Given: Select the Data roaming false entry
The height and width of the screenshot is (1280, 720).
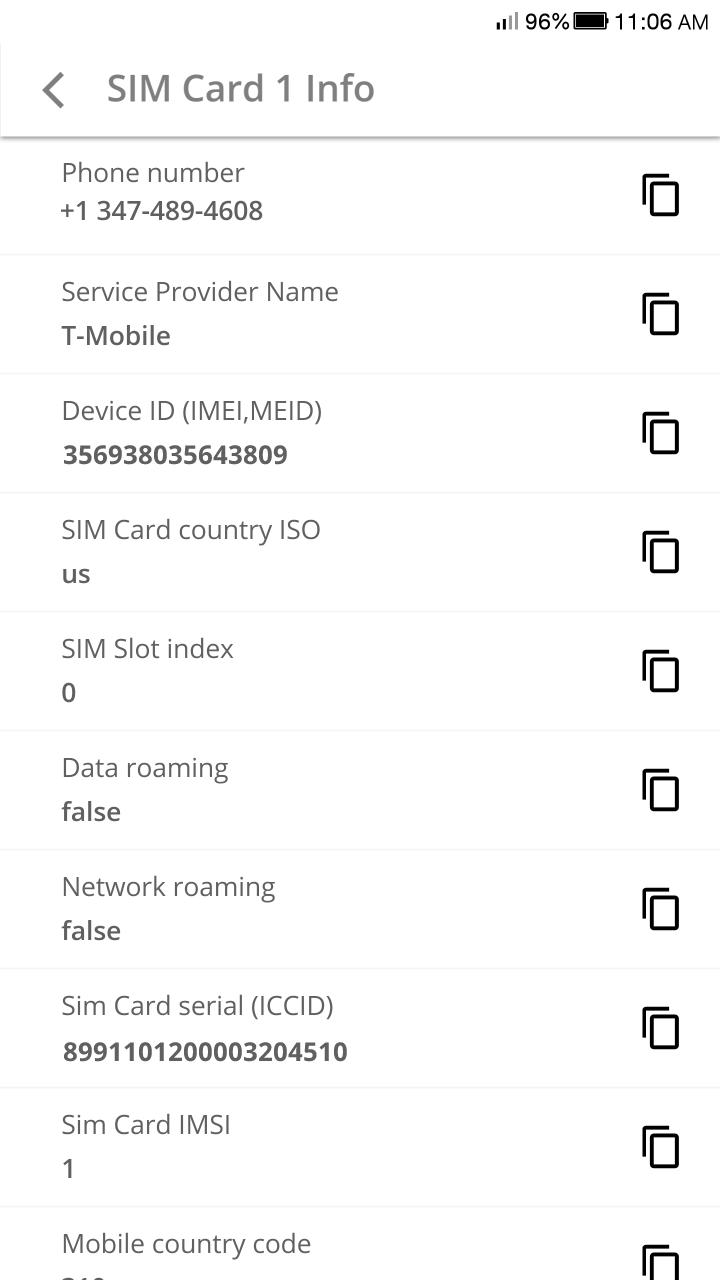Looking at the screenshot, I should pos(91,811).
